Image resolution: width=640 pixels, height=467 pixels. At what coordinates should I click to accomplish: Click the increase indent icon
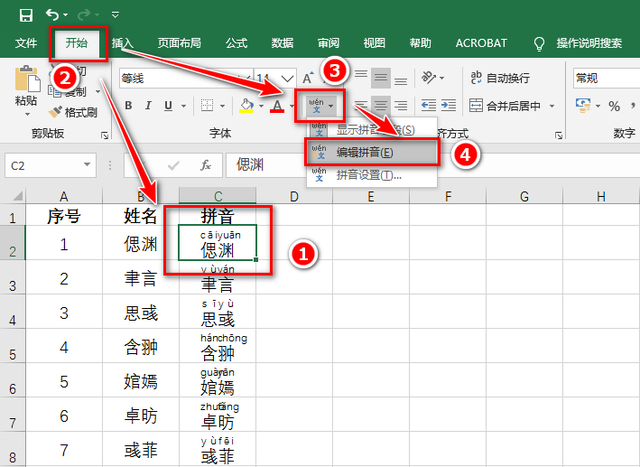pyautogui.click(x=448, y=106)
